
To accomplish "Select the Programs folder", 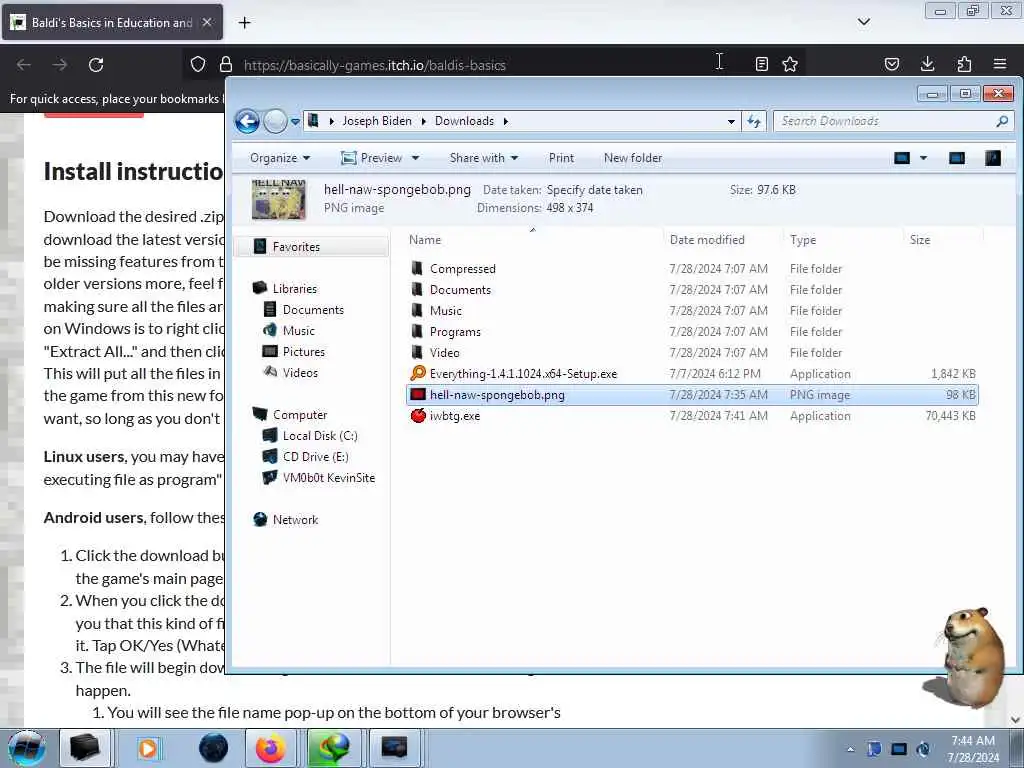I will point(692,332).
